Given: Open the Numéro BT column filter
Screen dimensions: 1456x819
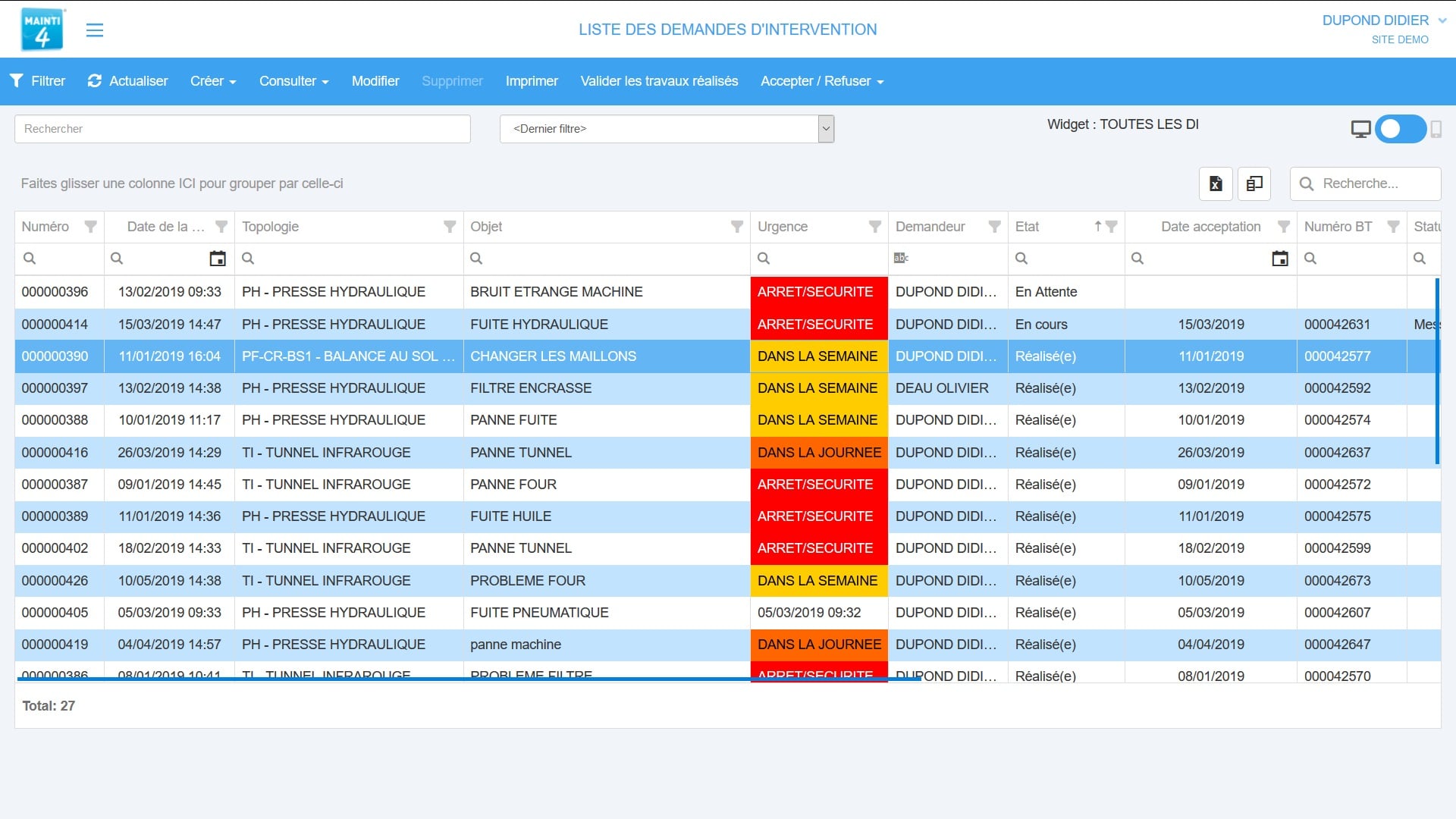Looking at the screenshot, I should [1393, 227].
